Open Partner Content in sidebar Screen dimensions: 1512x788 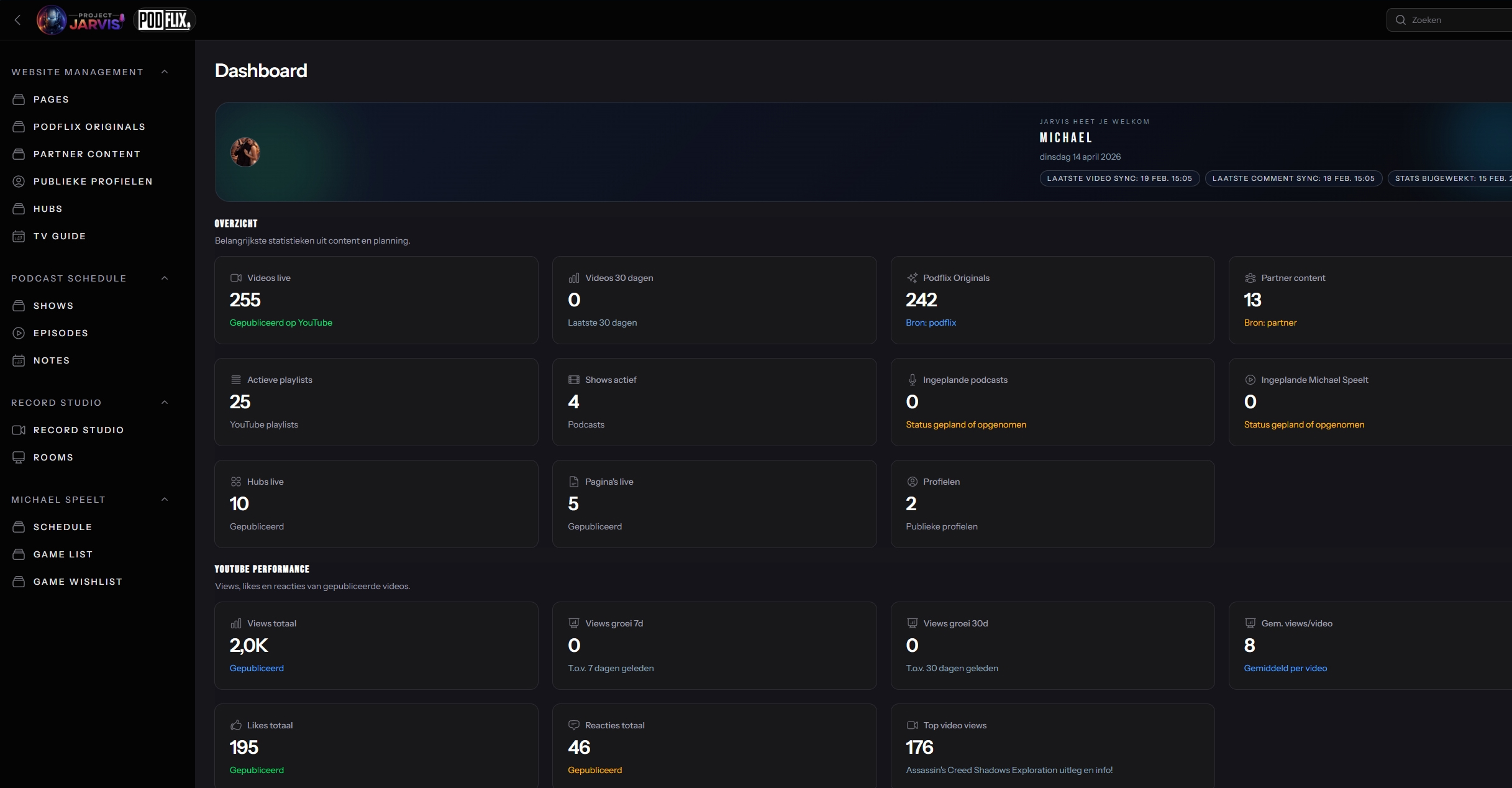[x=86, y=154]
